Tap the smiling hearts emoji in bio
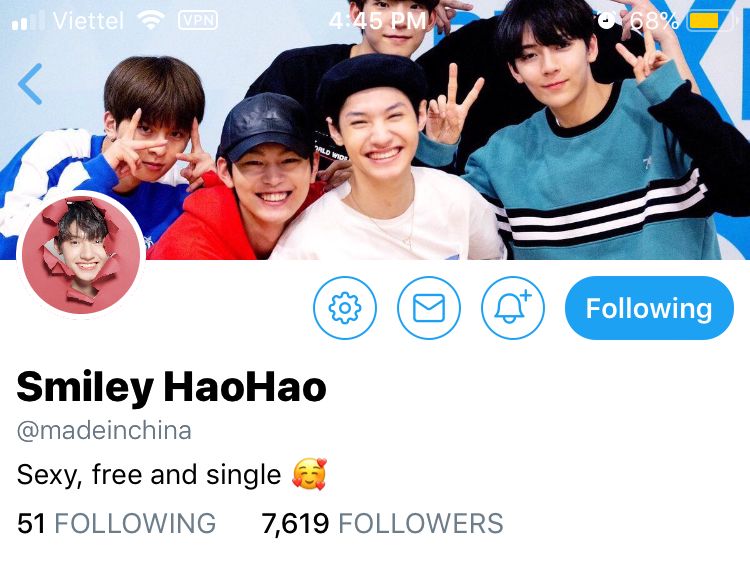750x563 pixels. (x=309, y=474)
